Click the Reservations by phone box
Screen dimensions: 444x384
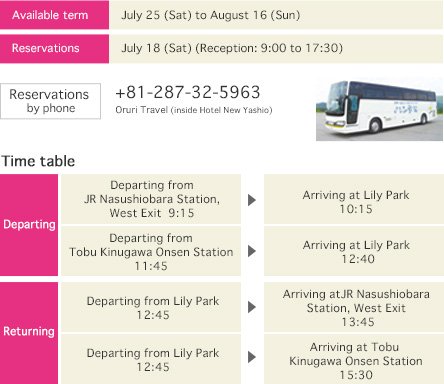click(x=50, y=101)
